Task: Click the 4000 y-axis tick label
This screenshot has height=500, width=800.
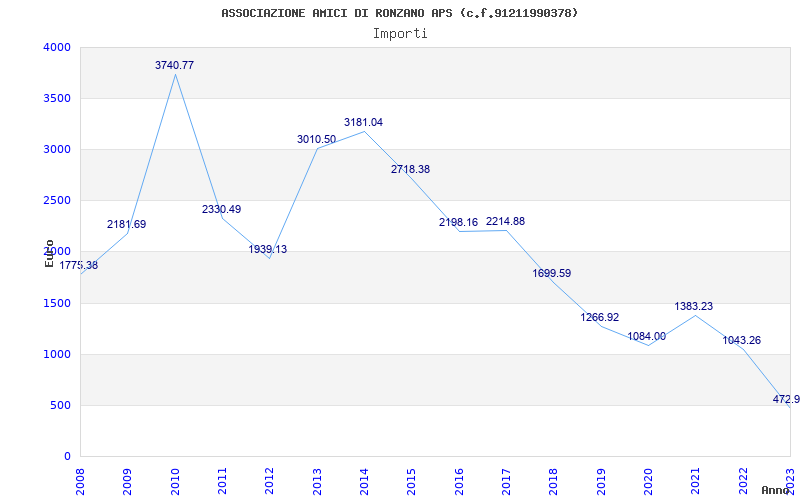Action: (x=55, y=47)
